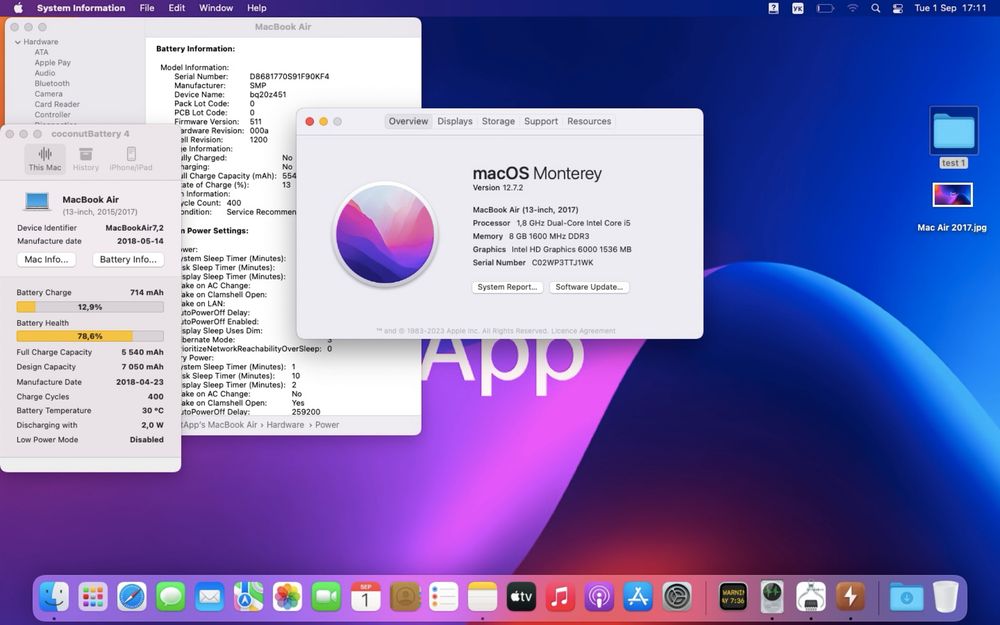The height and width of the screenshot is (625, 1000).
Task: Open Music app in the dock
Action: point(560,598)
